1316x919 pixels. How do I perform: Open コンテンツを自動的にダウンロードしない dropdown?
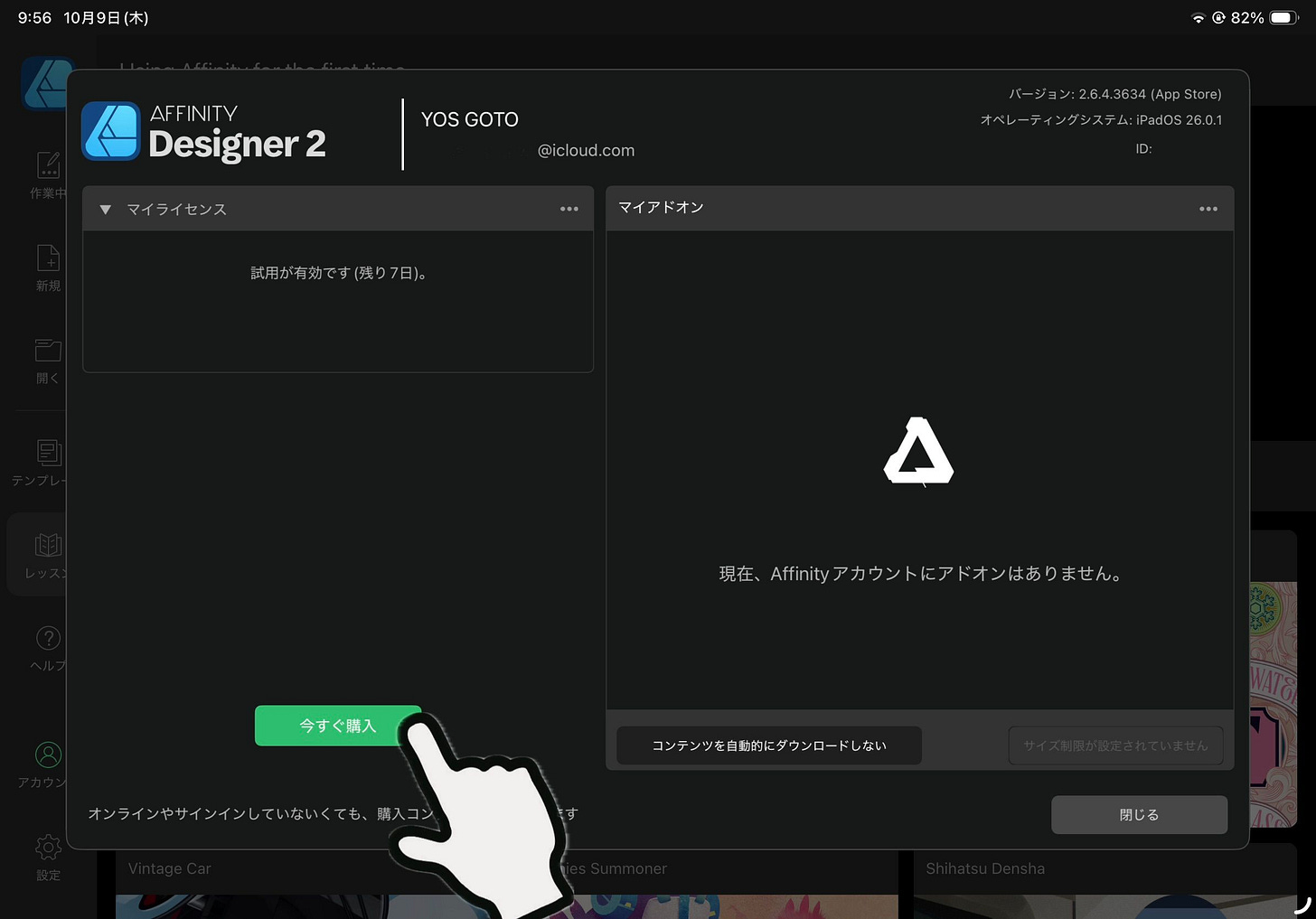(769, 746)
